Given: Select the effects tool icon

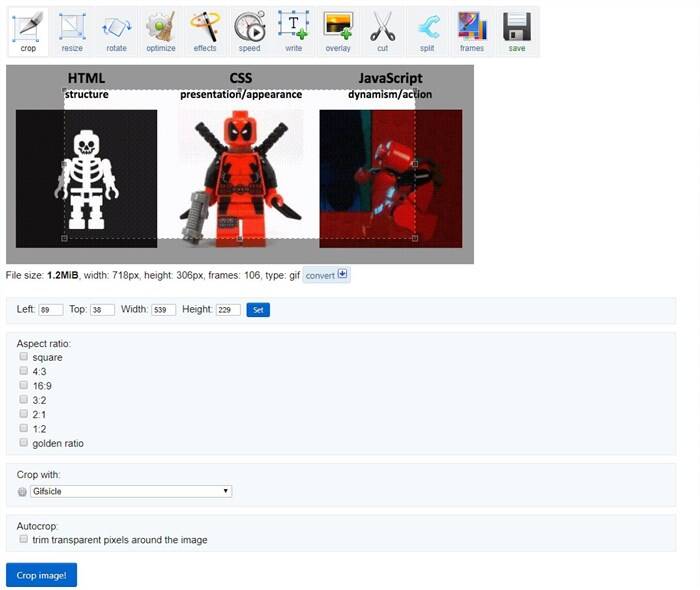Looking at the screenshot, I should pyautogui.click(x=205, y=30).
